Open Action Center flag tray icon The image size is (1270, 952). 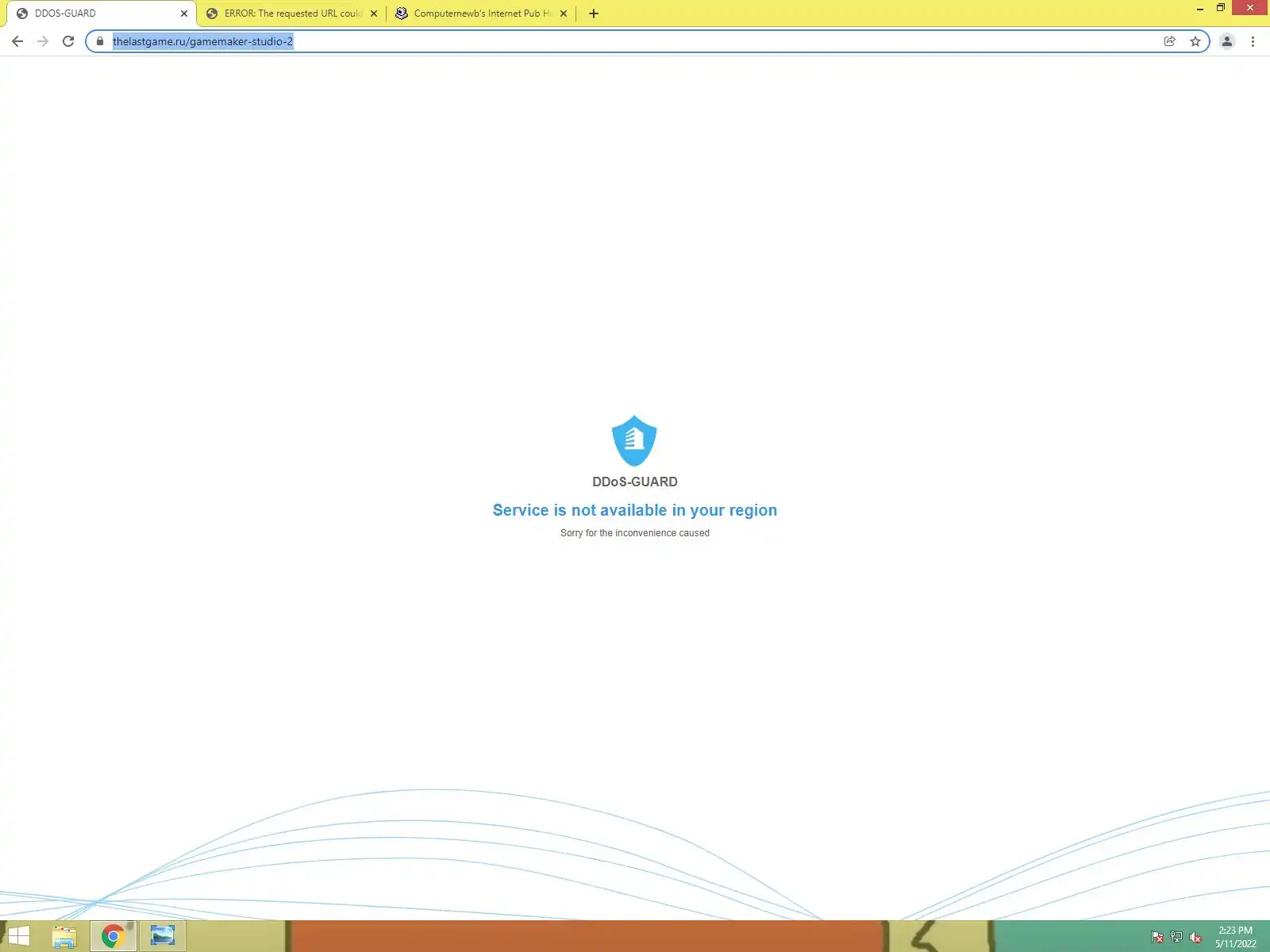(1157, 937)
